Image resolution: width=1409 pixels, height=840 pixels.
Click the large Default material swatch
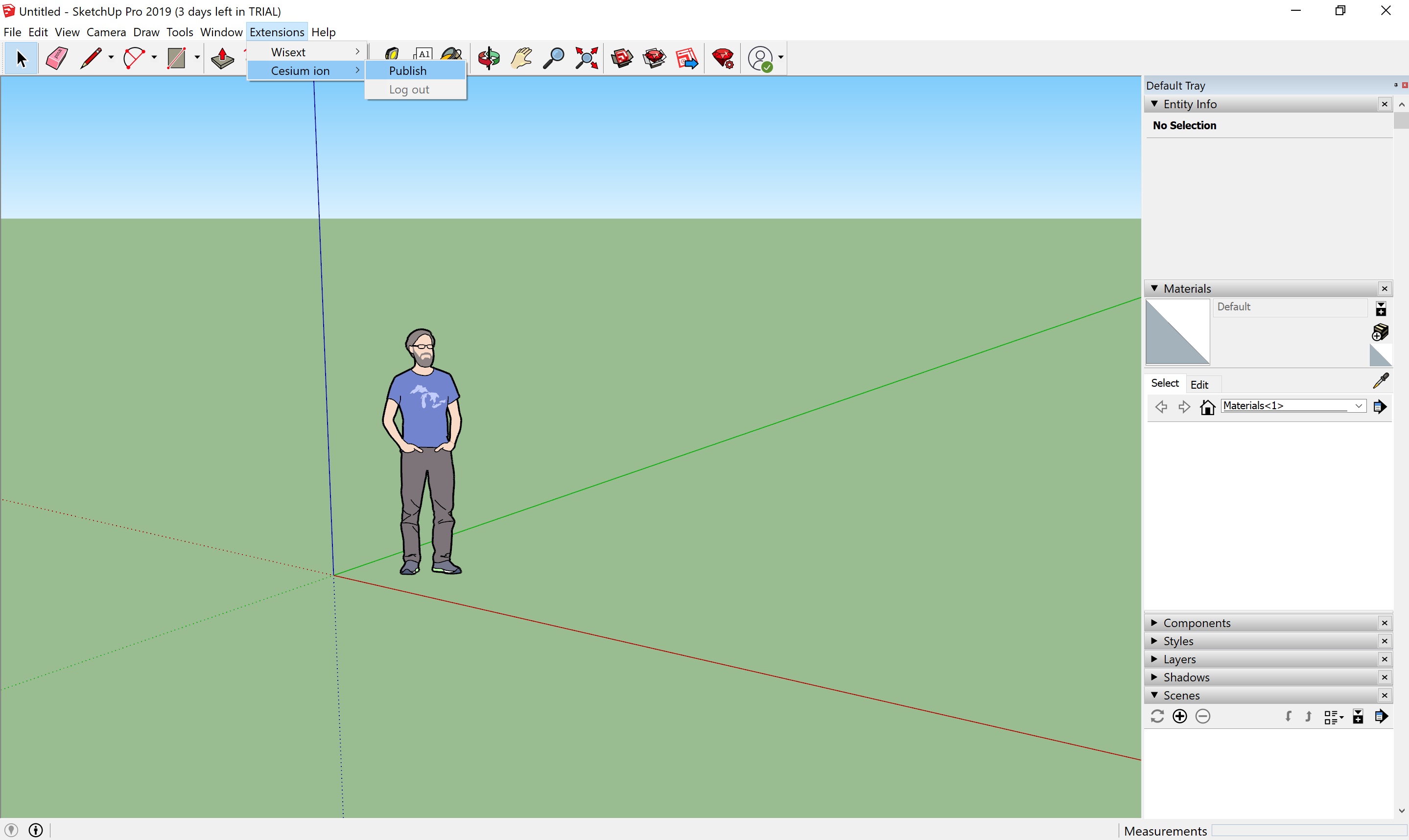[x=1177, y=332]
